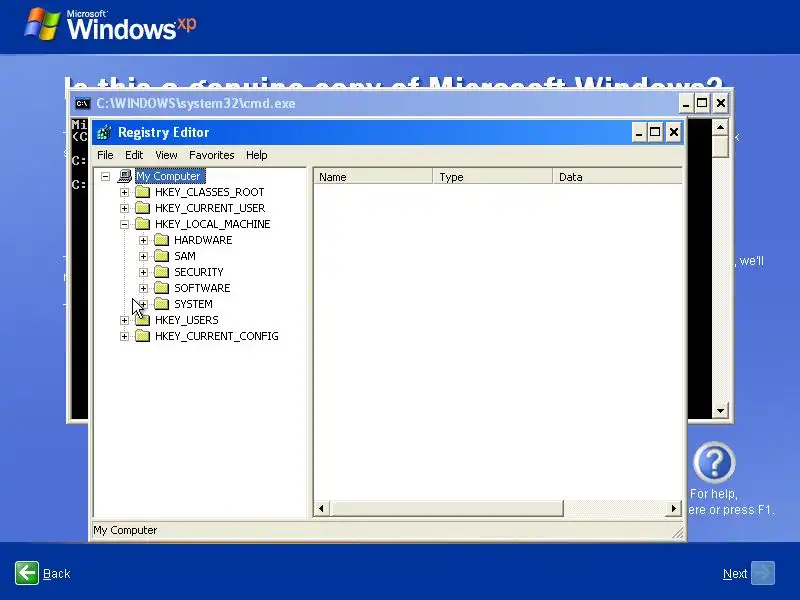The width and height of the screenshot is (800, 600).
Task: Maximize the Registry Editor window
Action: pos(655,133)
